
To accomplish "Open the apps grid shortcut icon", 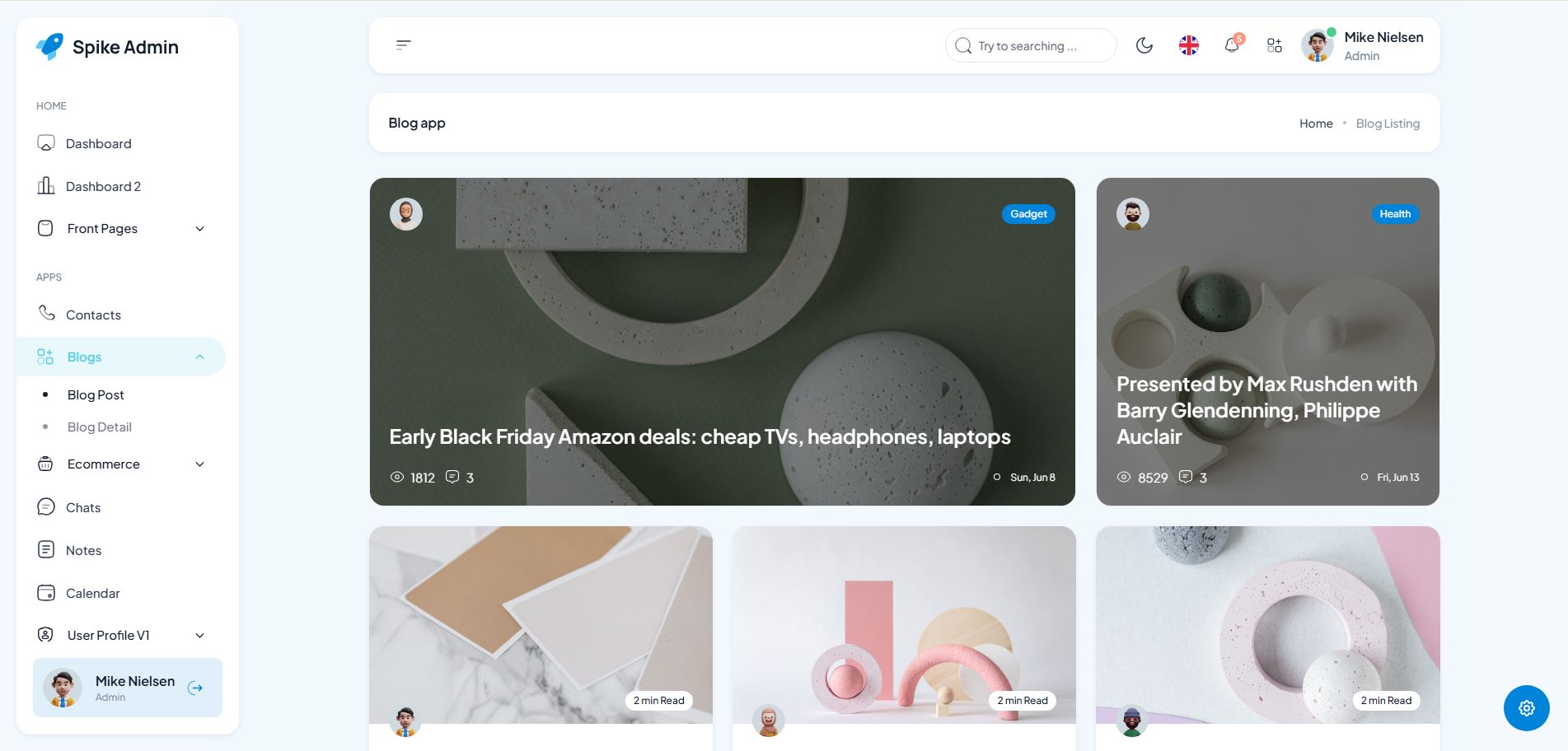I will click(1275, 45).
